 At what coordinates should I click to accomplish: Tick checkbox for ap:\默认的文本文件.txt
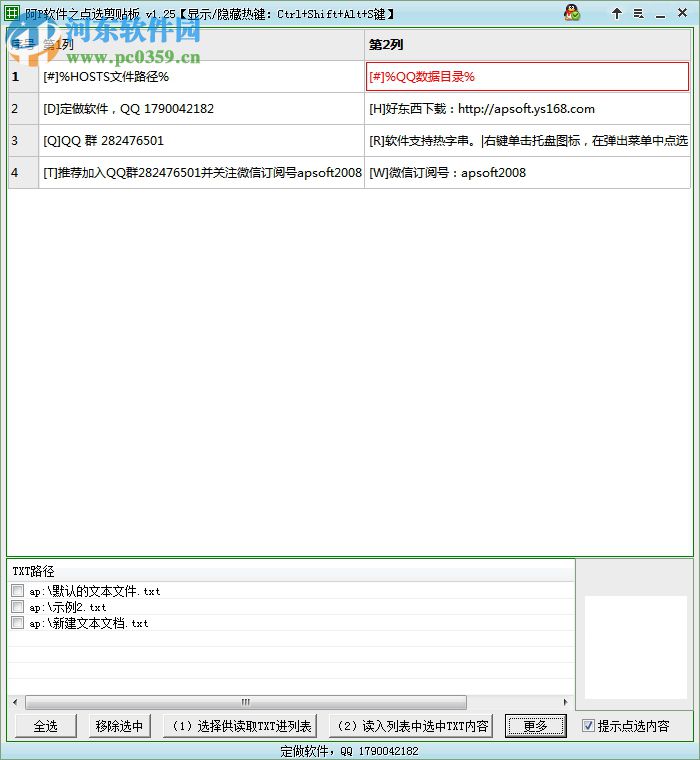[x=17, y=590]
